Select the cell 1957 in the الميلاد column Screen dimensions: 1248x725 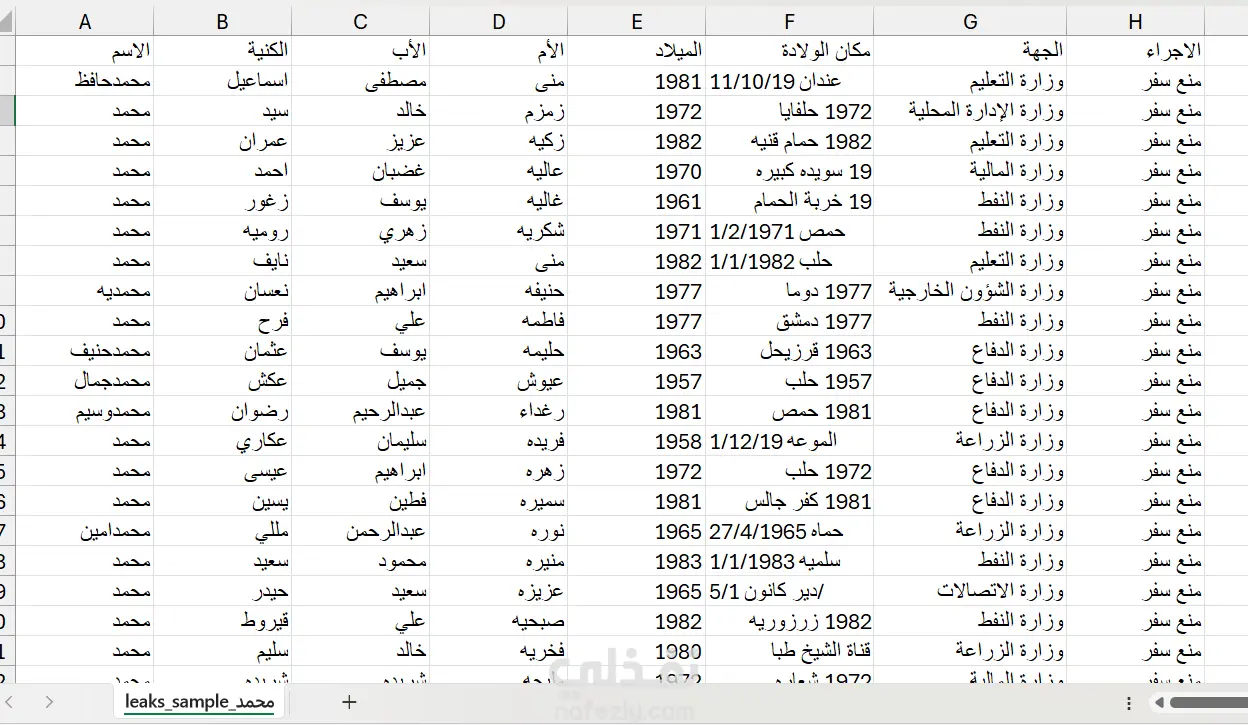pos(637,381)
